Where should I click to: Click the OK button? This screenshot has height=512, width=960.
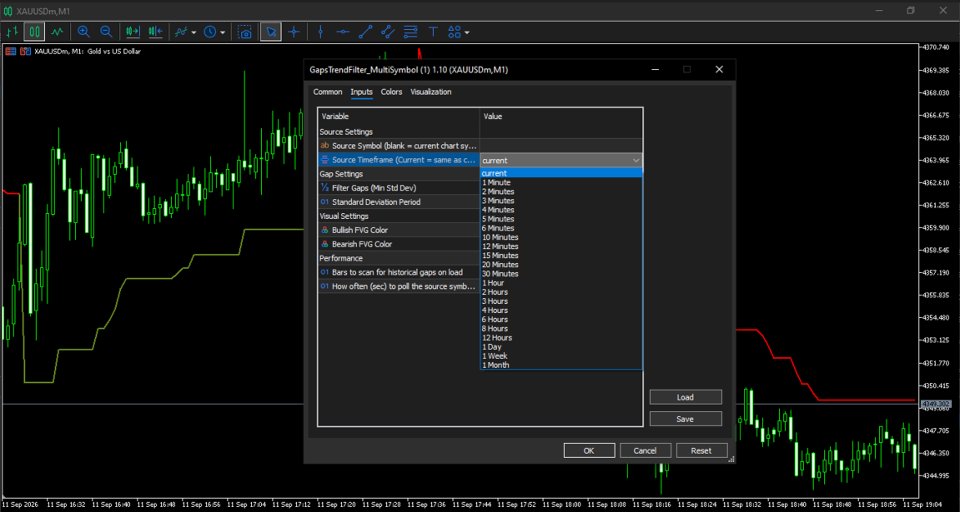(x=589, y=451)
